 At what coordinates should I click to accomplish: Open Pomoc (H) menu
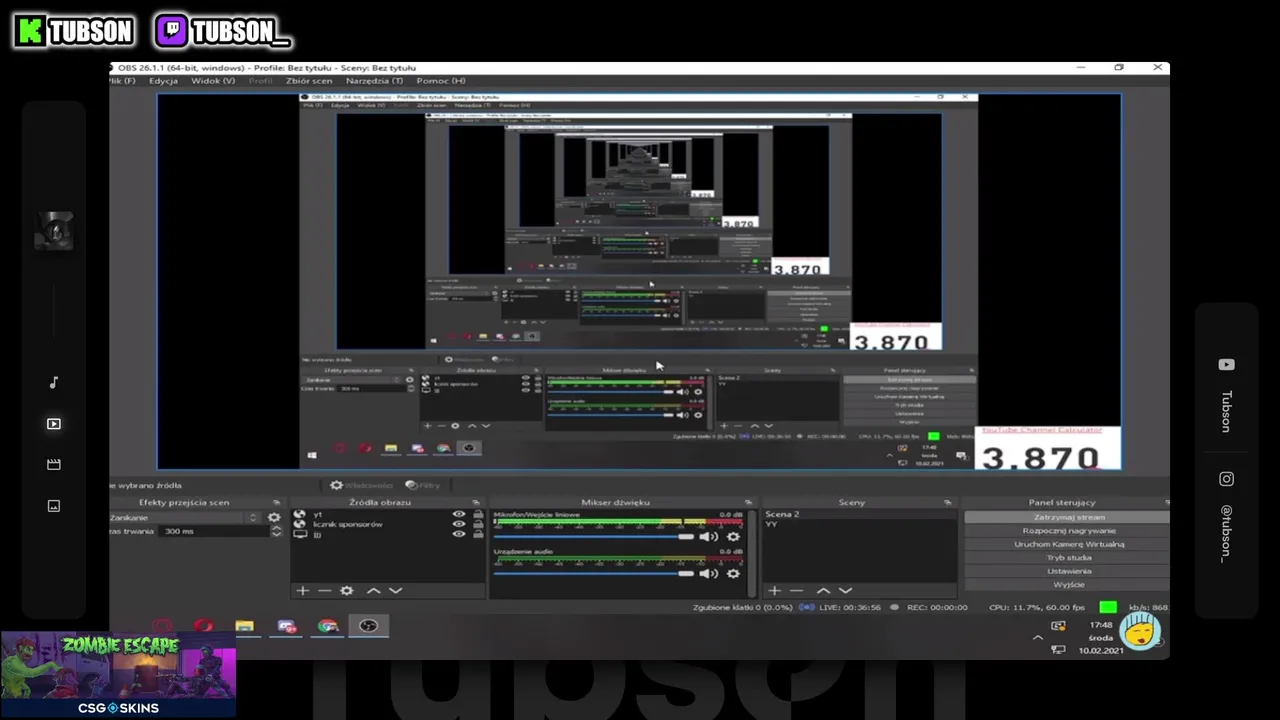441,81
